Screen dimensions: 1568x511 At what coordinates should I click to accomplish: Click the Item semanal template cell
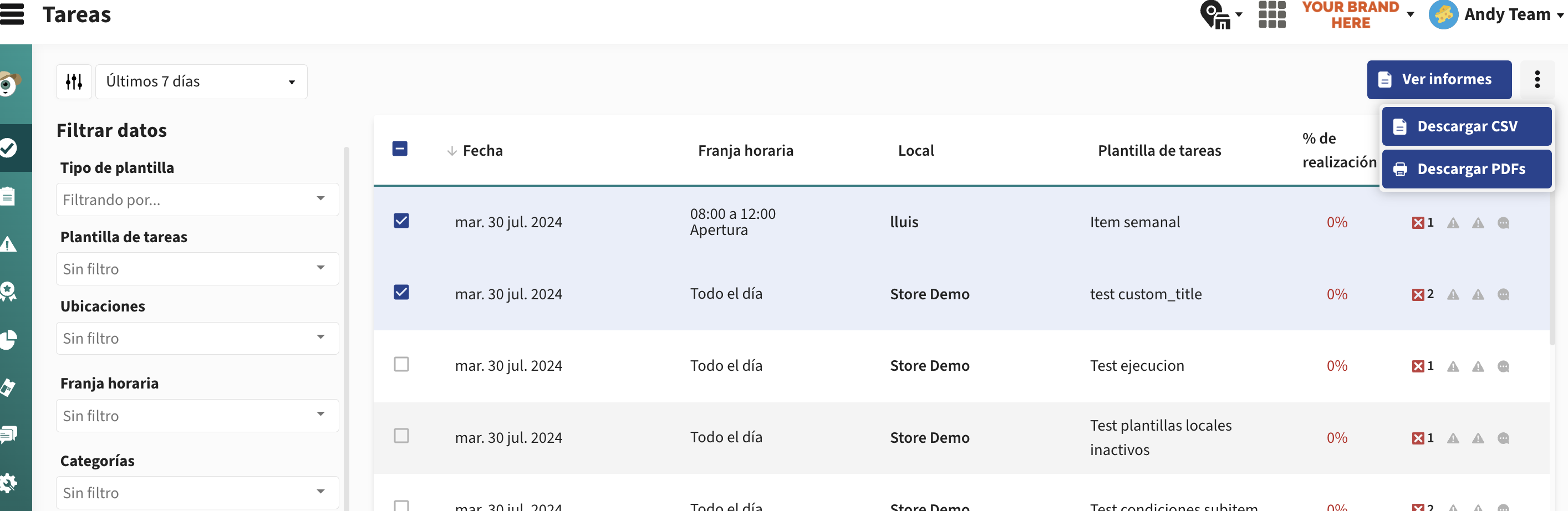(x=1134, y=222)
